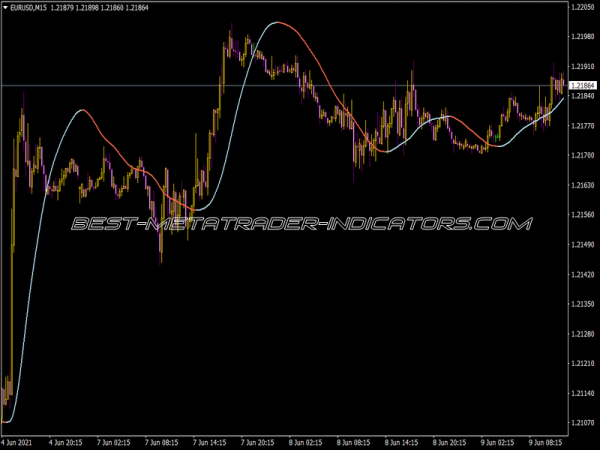
Task: Click the best-metatrader-indicators.com watermark
Action: (300, 224)
